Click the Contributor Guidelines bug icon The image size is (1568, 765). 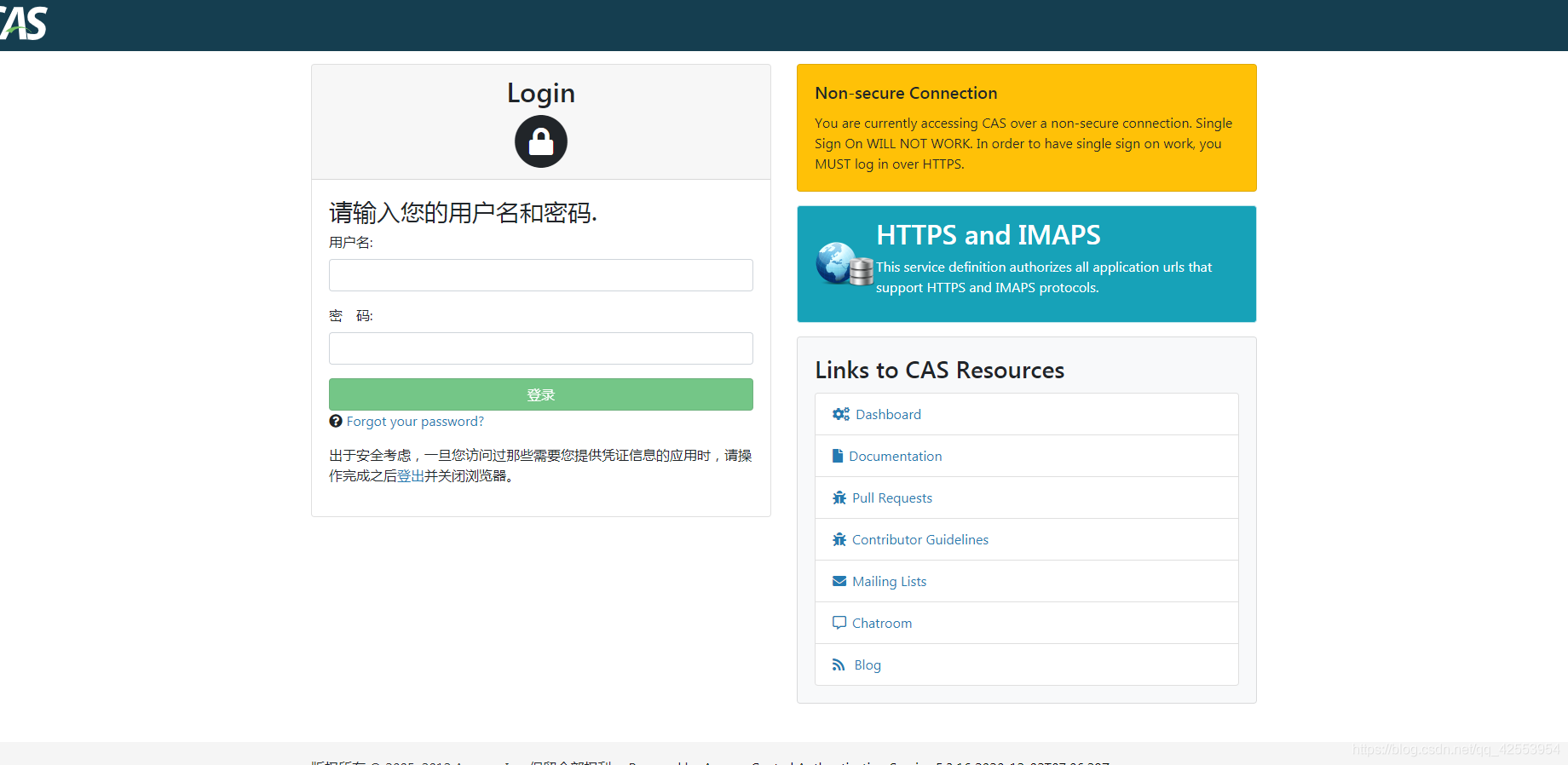click(x=839, y=539)
